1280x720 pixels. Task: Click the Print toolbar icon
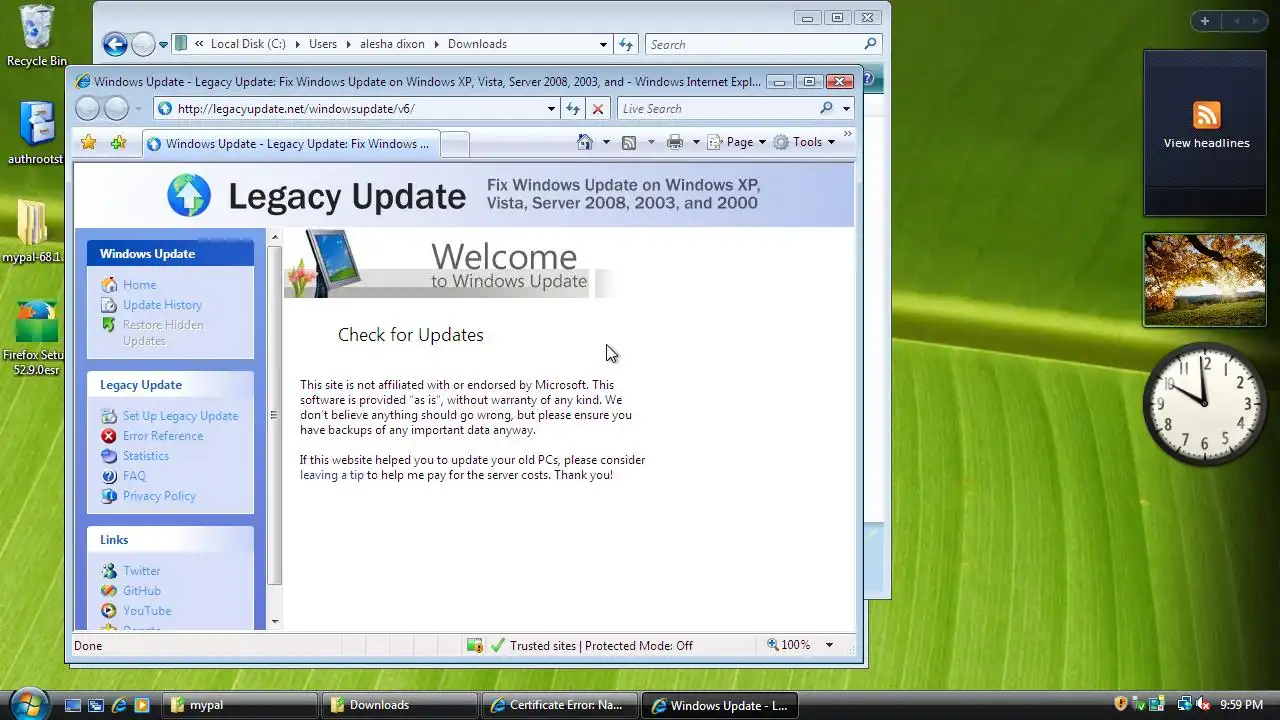pos(675,142)
